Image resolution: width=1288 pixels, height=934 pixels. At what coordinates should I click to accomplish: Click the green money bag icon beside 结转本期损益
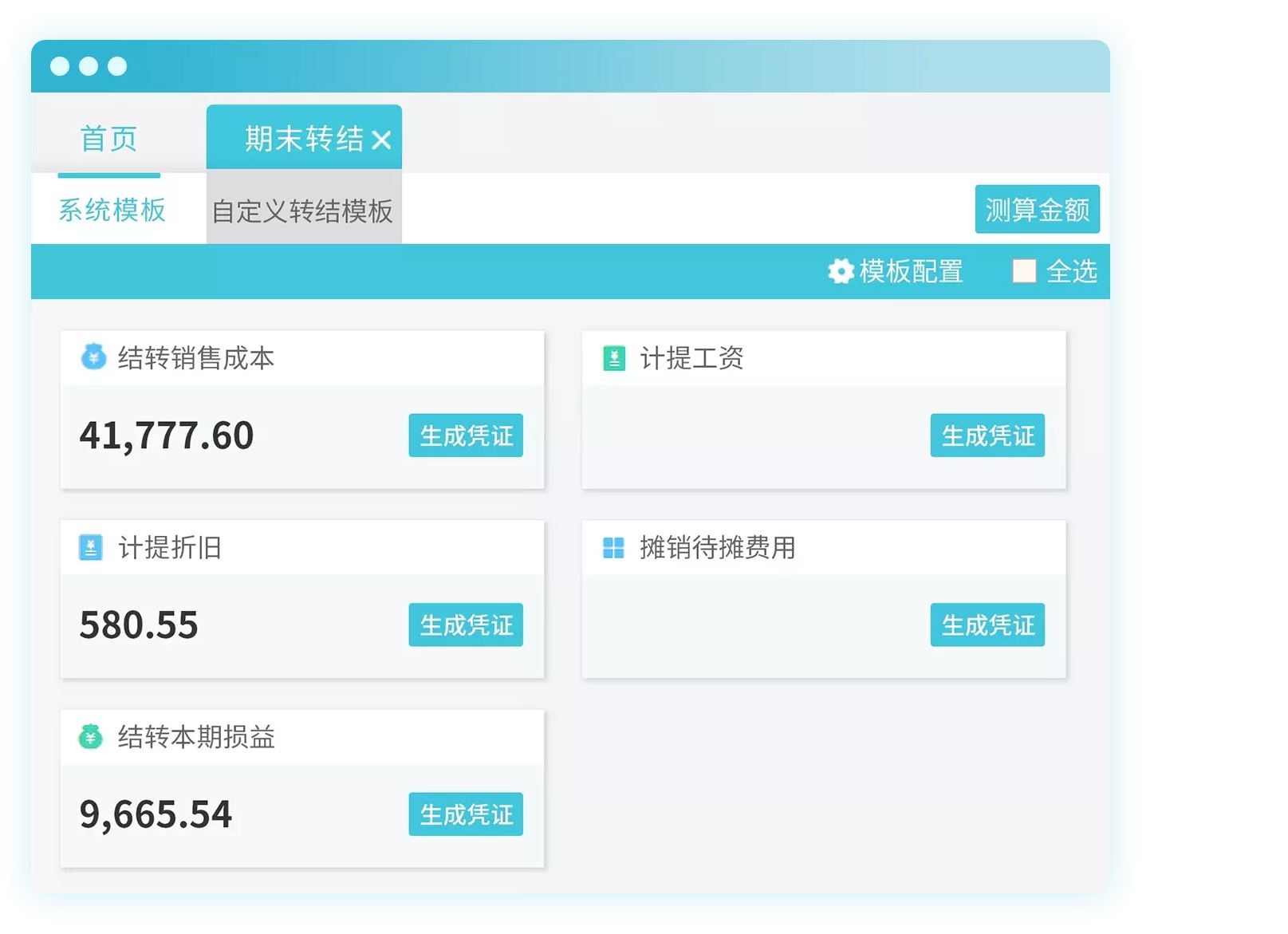(91, 736)
